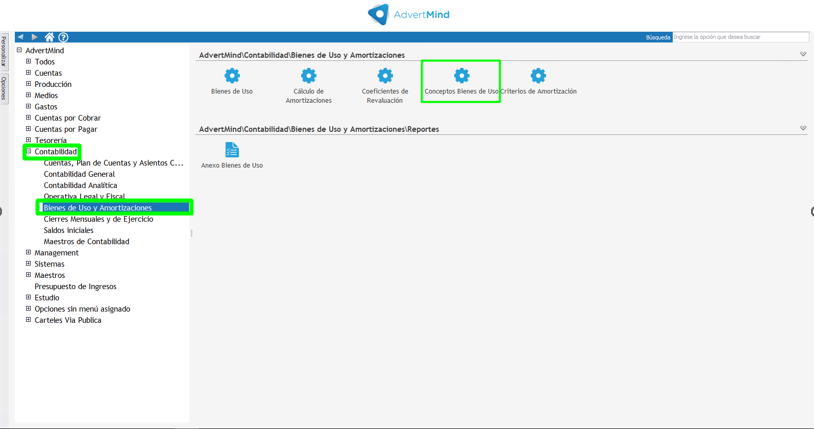The image size is (814, 429).
Task: Expand the Medios tree node
Action: point(29,95)
